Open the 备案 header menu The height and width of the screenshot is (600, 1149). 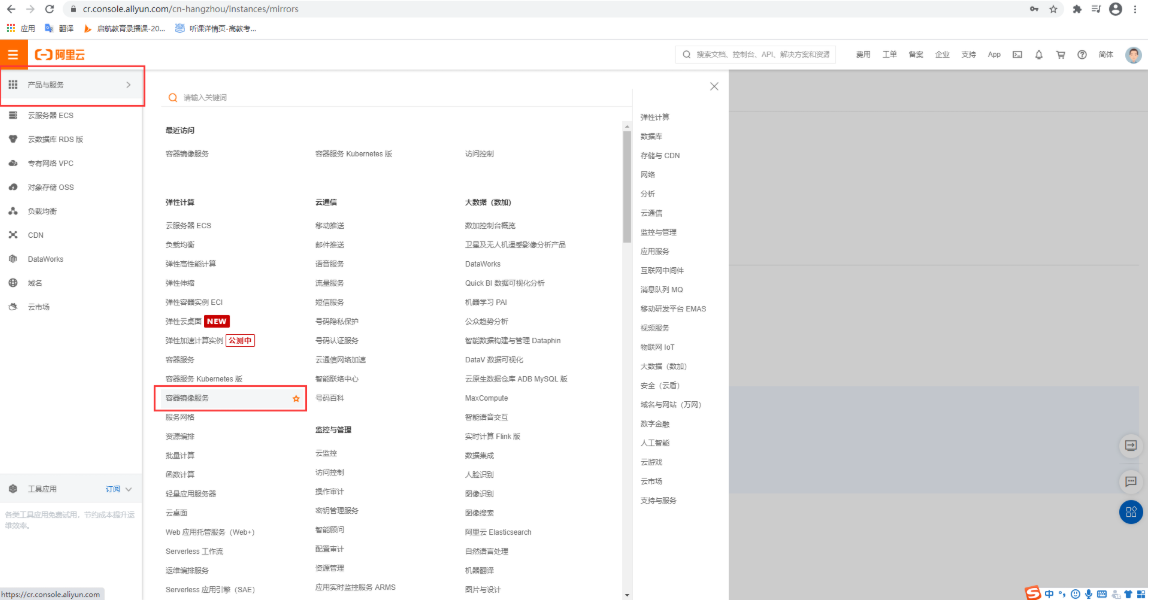pos(916,54)
